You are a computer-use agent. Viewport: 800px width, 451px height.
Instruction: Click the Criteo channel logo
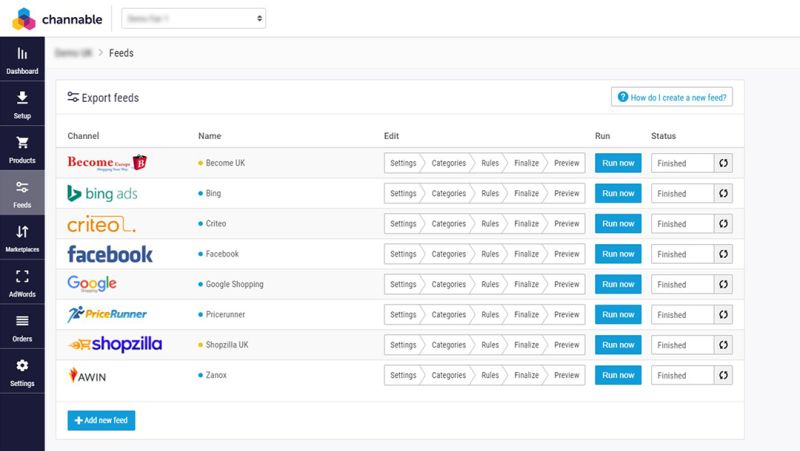102,224
